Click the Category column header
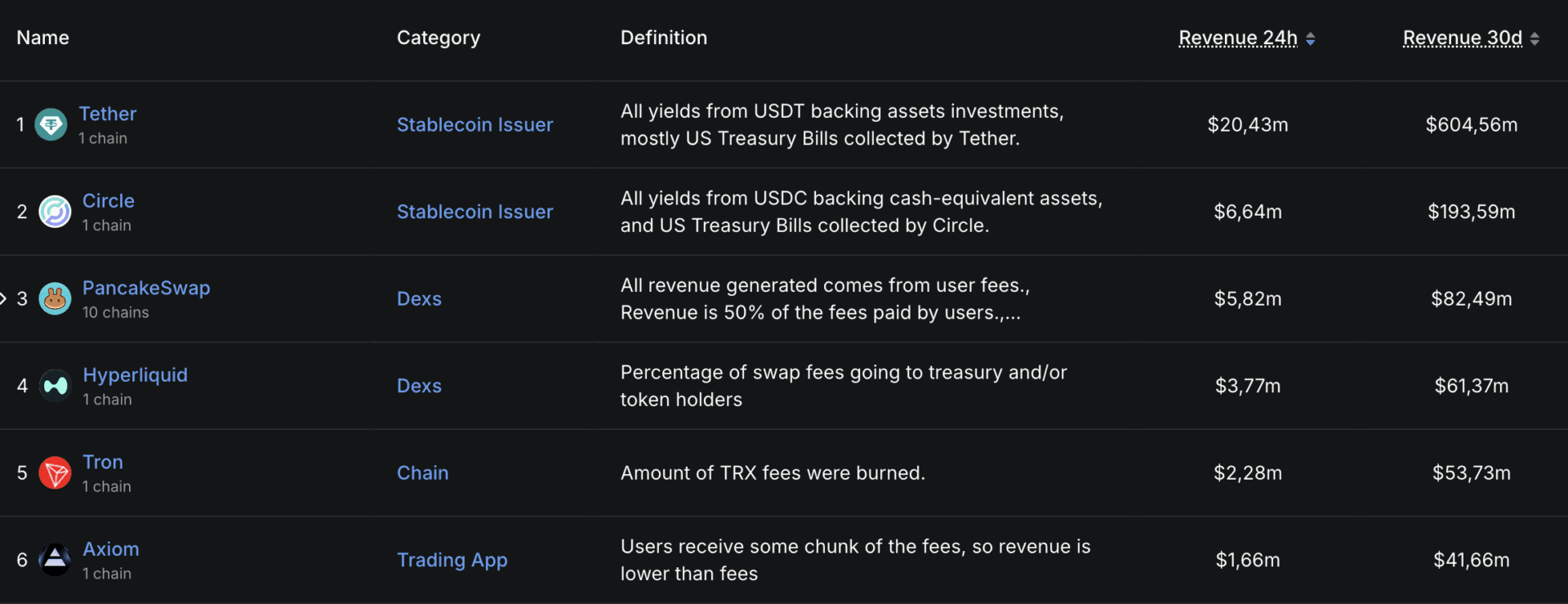This screenshot has width=1568, height=604. point(439,38)
